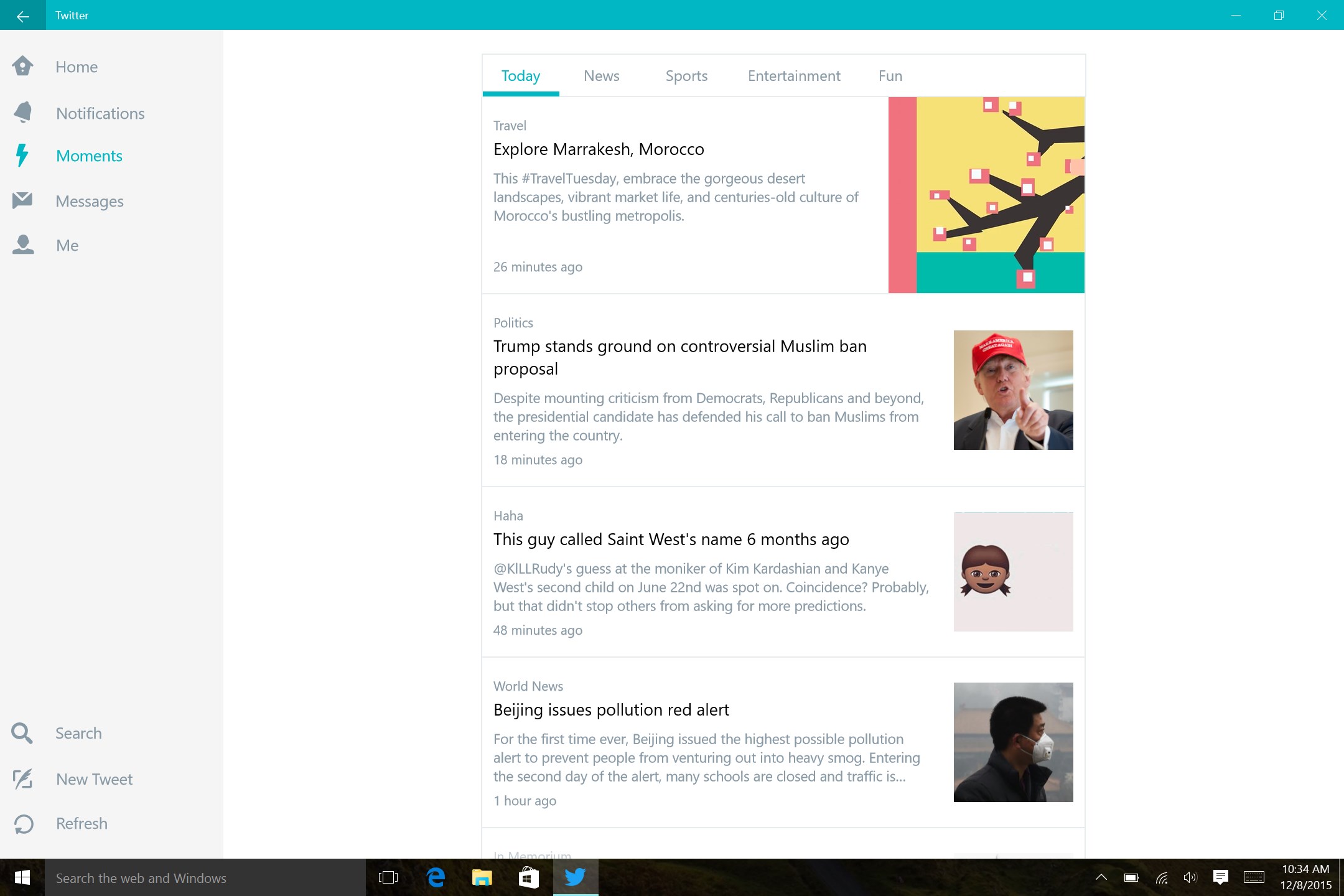Click the Refresh circular arrow icon

click(x=24, y=824)
